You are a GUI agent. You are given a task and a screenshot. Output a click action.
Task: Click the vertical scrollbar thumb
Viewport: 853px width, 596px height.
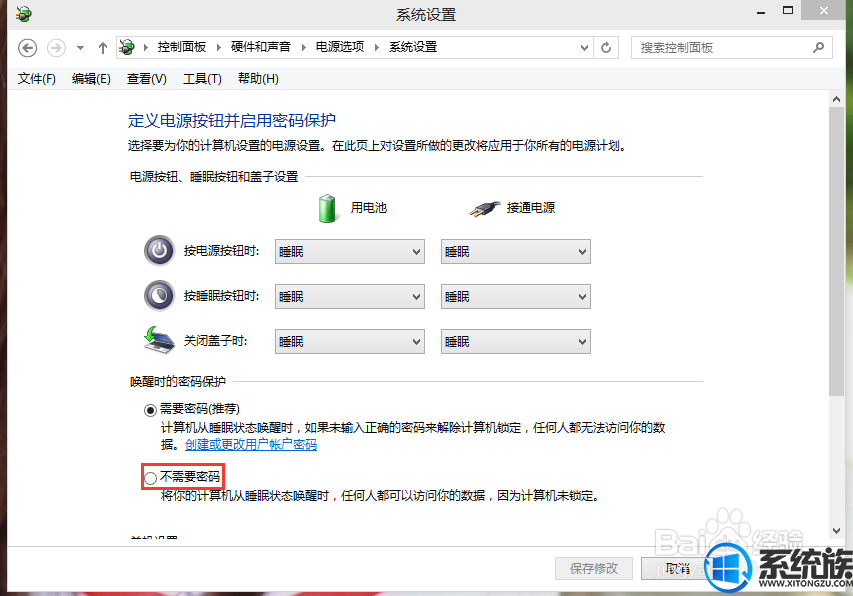pos(836,251)
